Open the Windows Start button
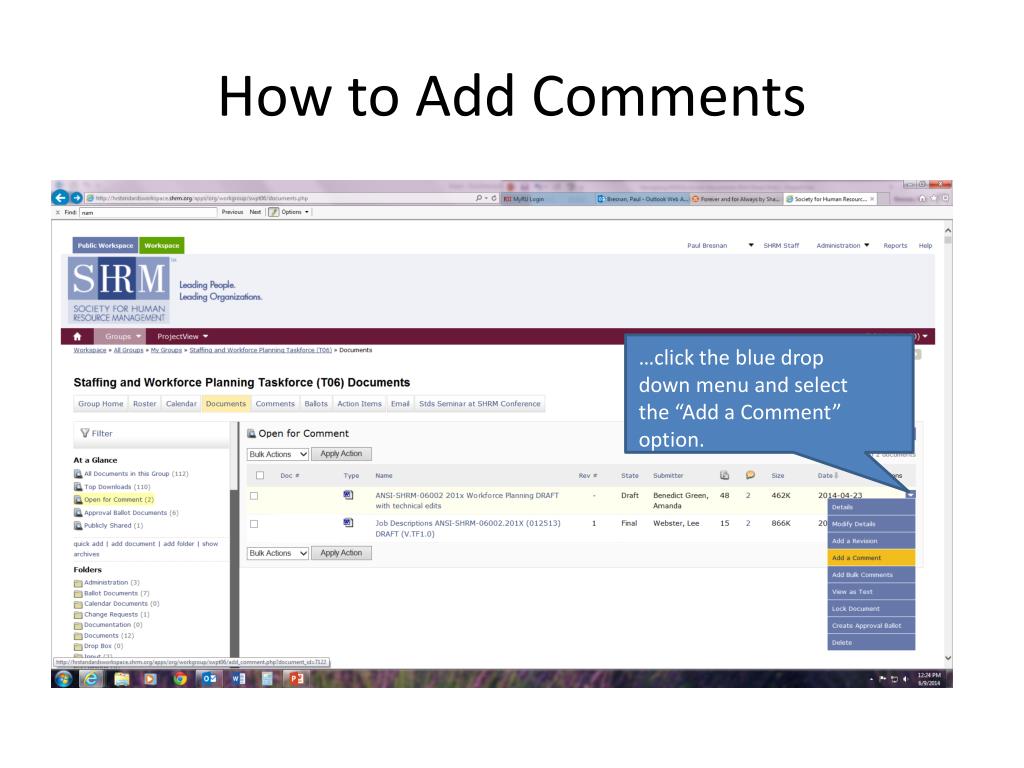This screenshot has height=768, width=1024. [x=63, y=679]
